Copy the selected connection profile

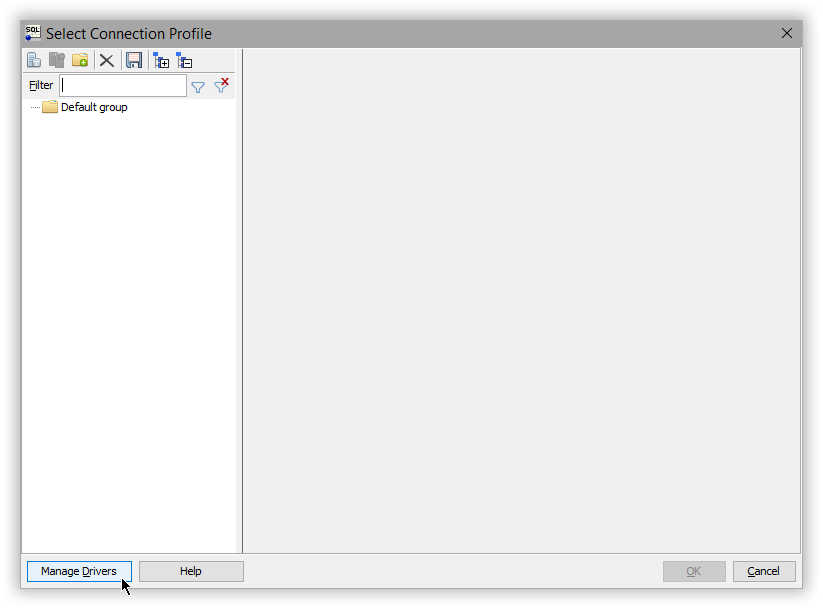[56, 60]
